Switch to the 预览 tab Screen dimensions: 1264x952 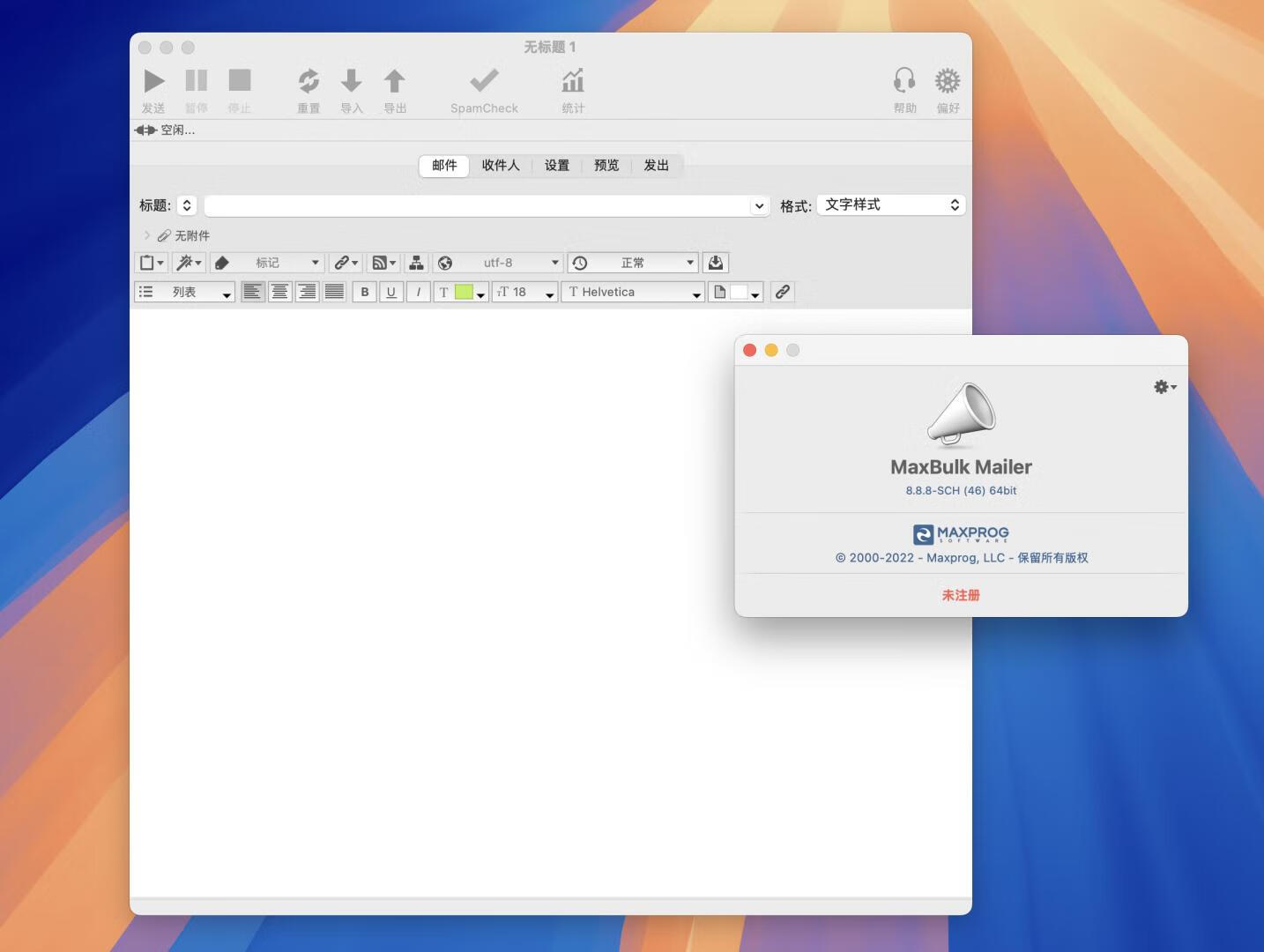(606, 166)
